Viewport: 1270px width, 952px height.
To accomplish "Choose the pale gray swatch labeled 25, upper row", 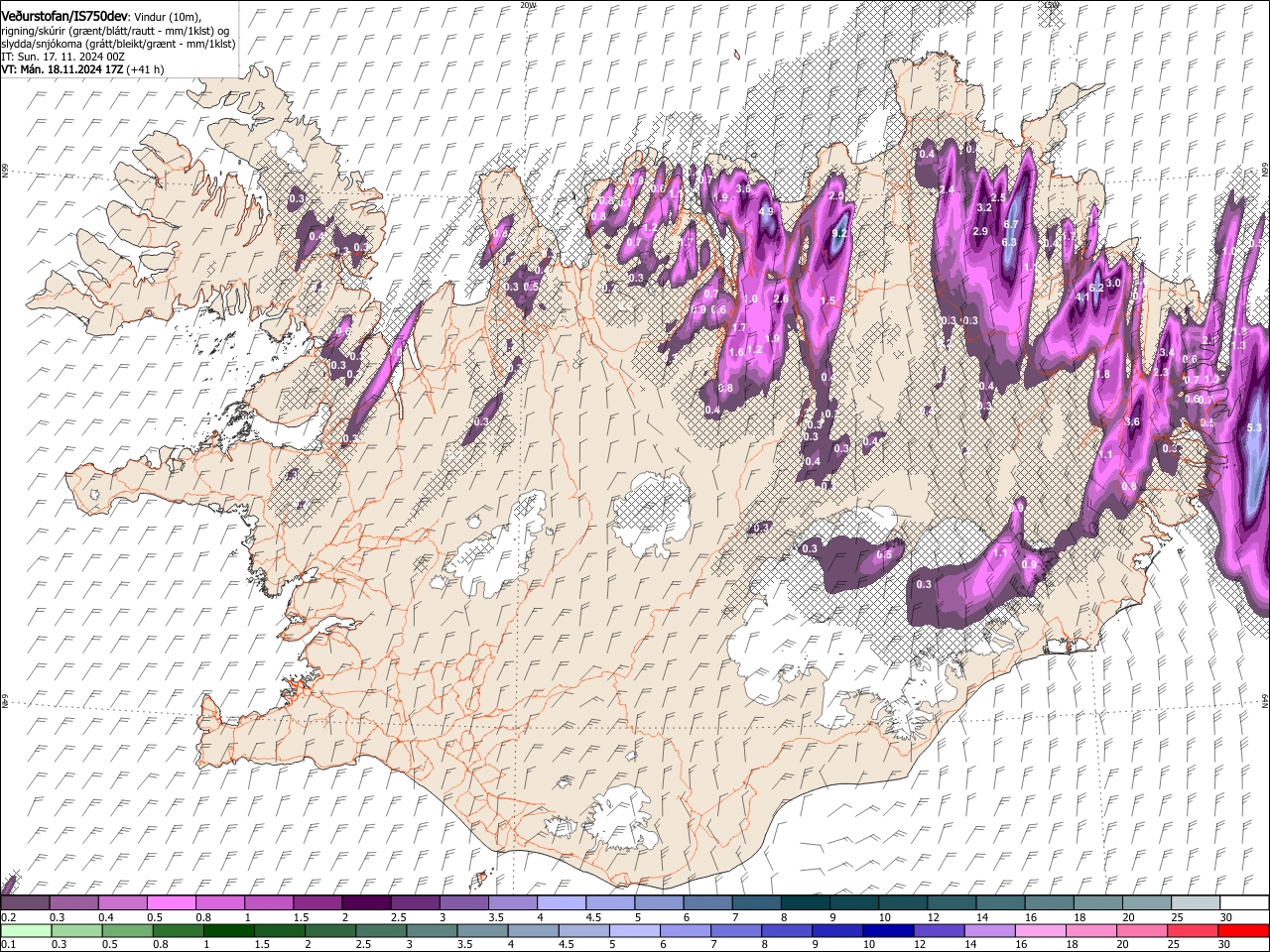I will click(1197, 903).
